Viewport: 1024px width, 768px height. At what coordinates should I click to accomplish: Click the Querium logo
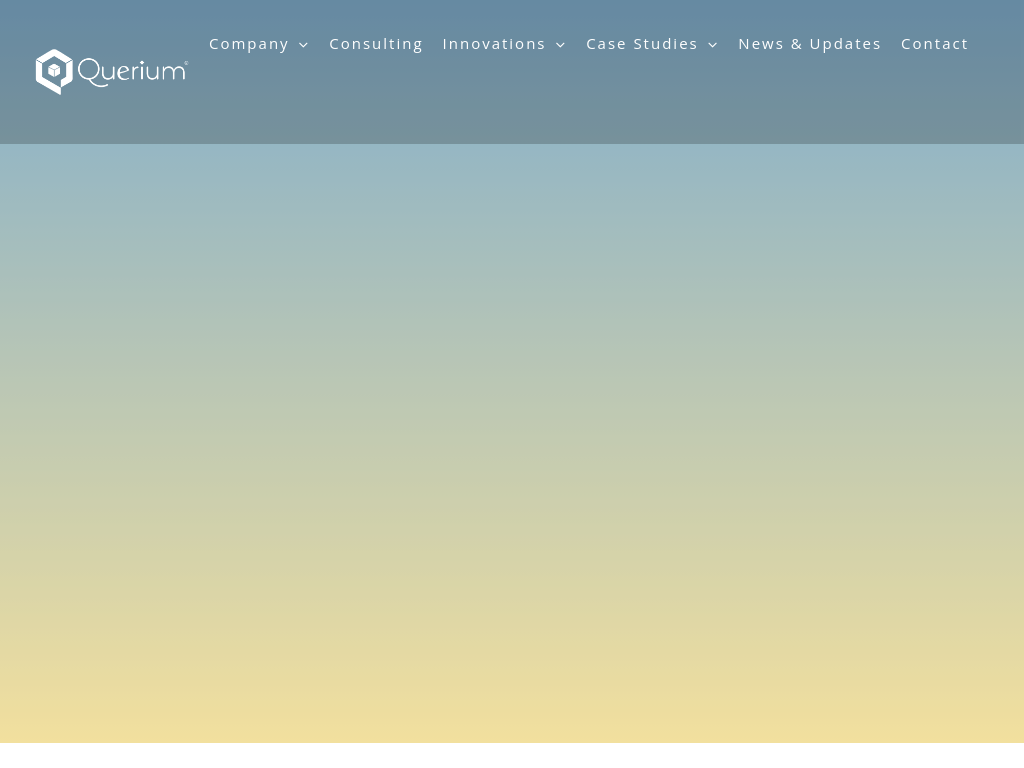pyautogui.click(x=112, y=72)
